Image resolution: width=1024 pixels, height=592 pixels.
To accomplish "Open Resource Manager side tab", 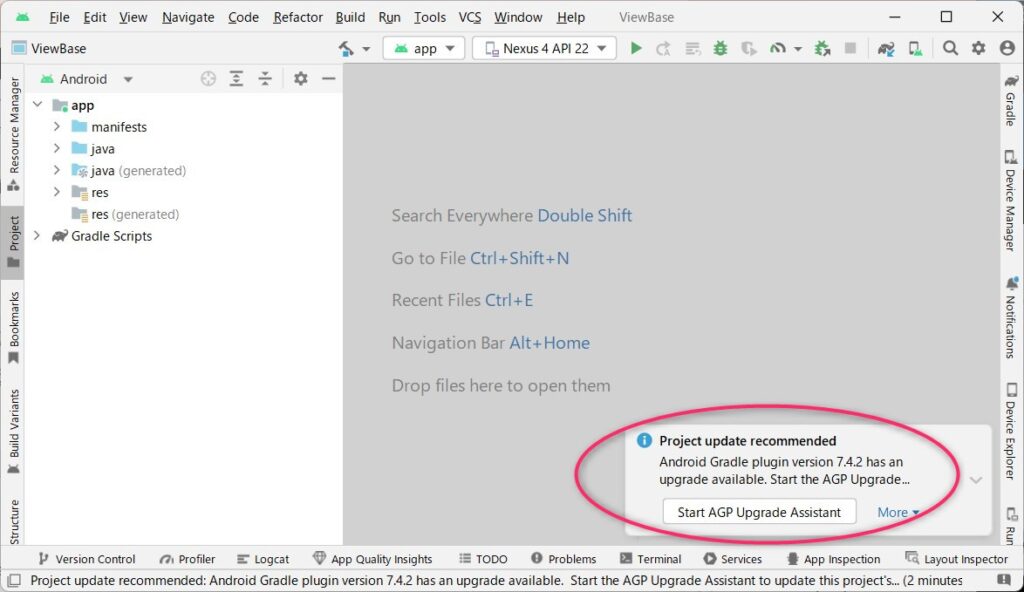I will (x=13, y=135).
